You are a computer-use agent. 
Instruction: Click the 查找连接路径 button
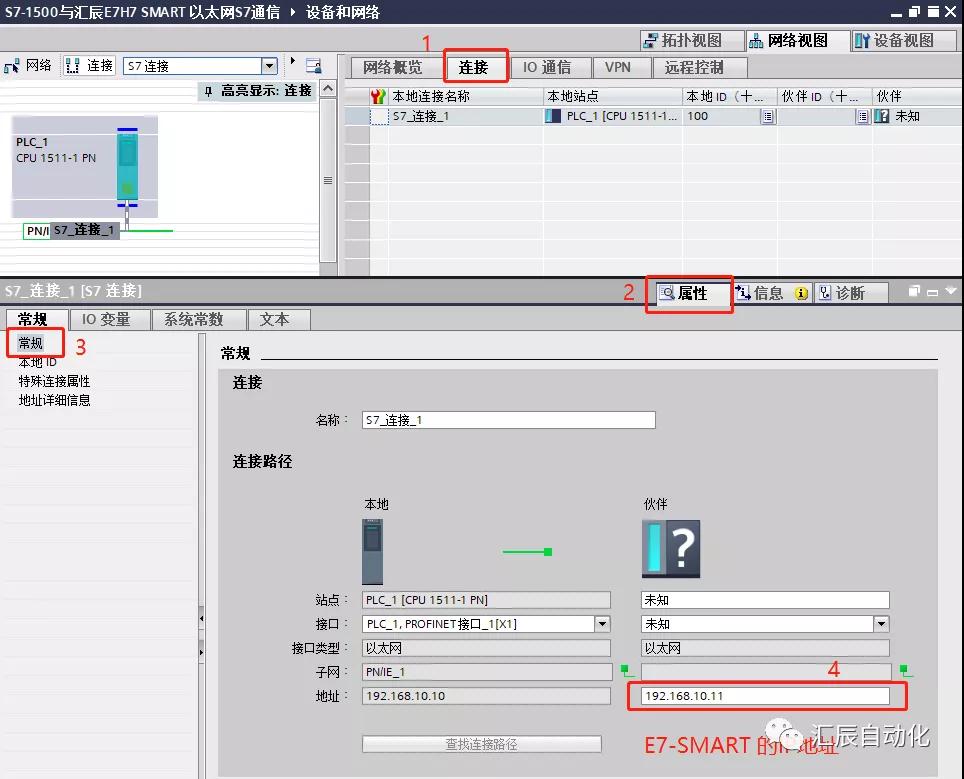[481, 744]
